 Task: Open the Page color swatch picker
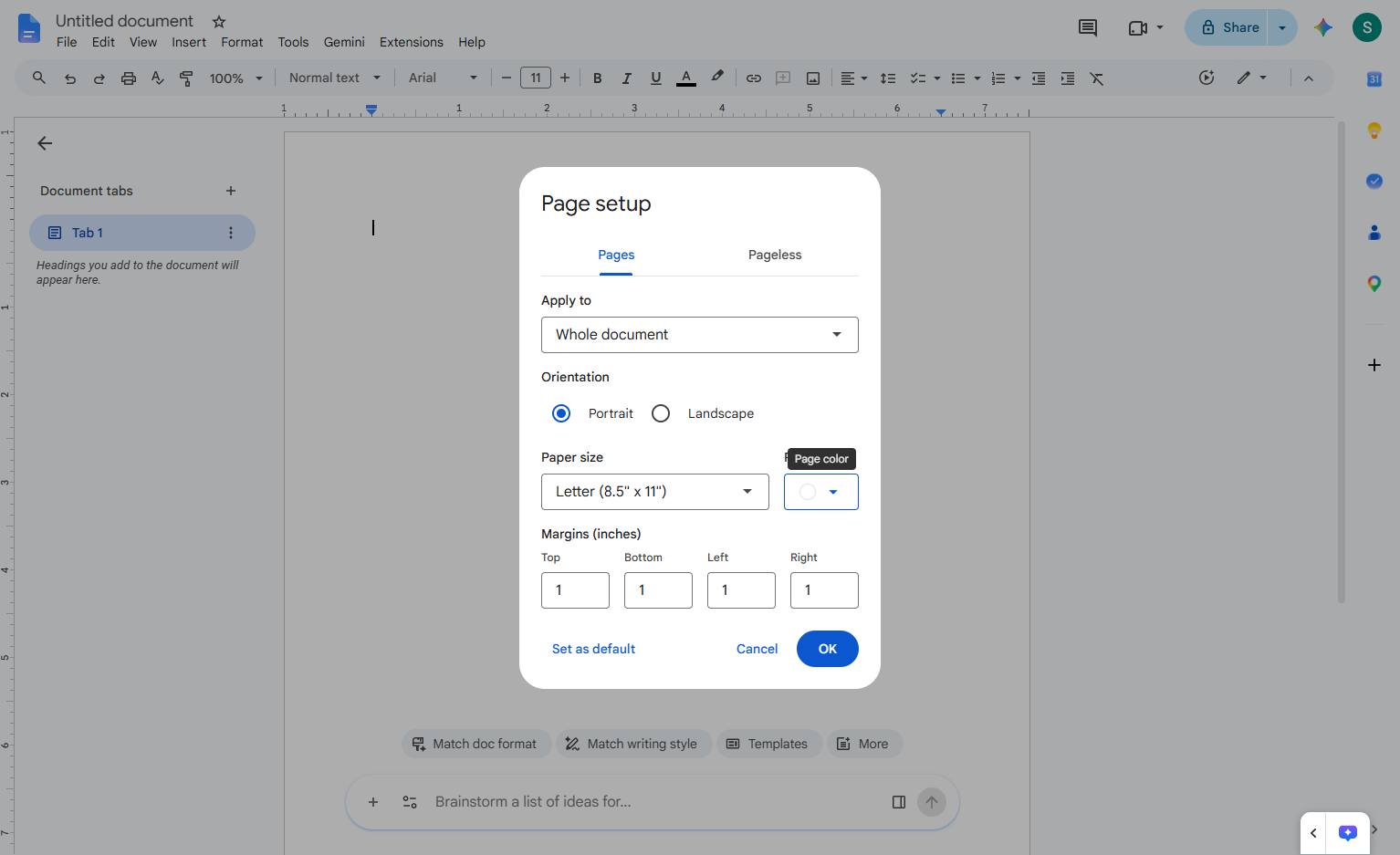[x=821, y=492]
